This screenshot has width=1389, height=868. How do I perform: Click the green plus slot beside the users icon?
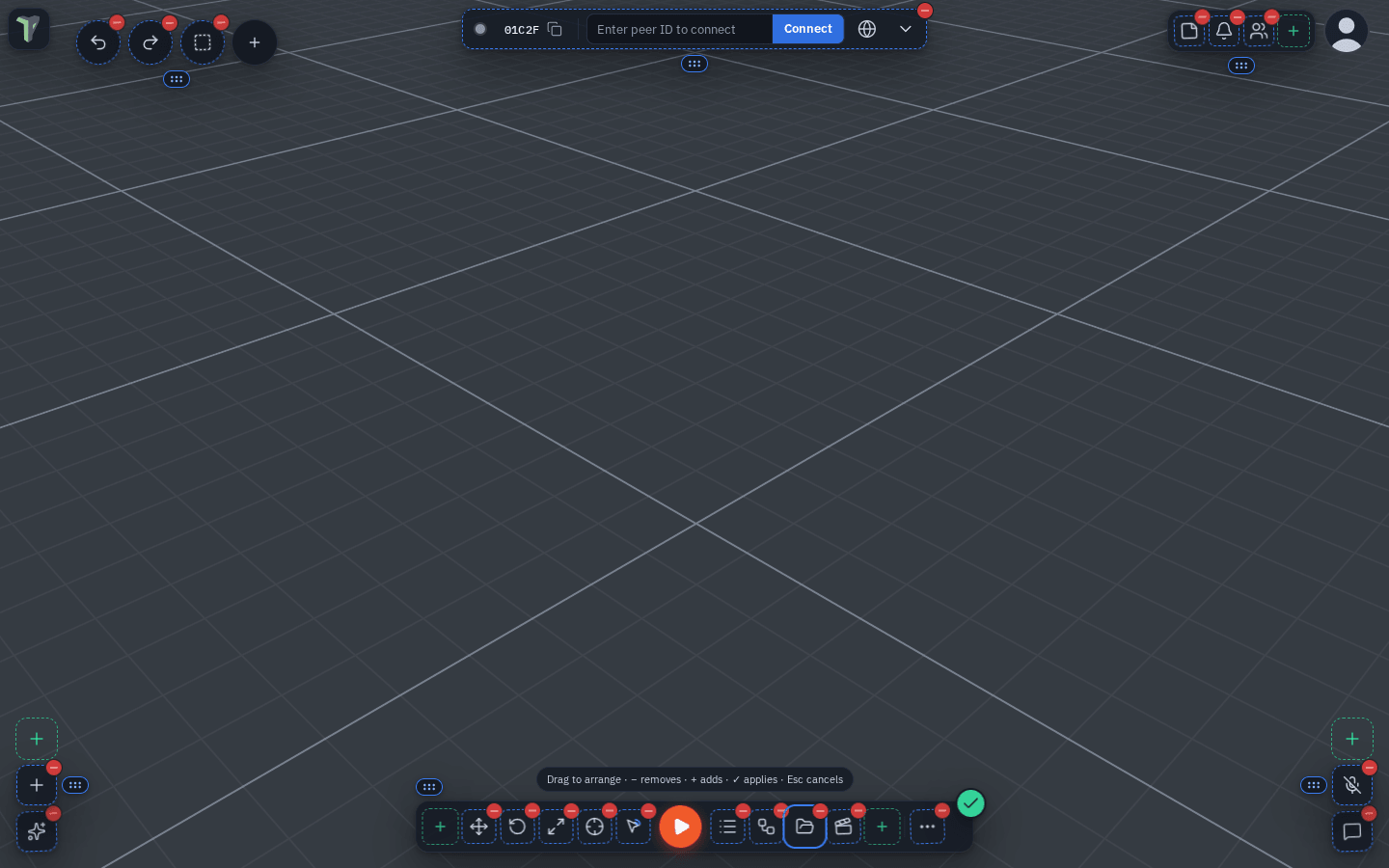1294,31
